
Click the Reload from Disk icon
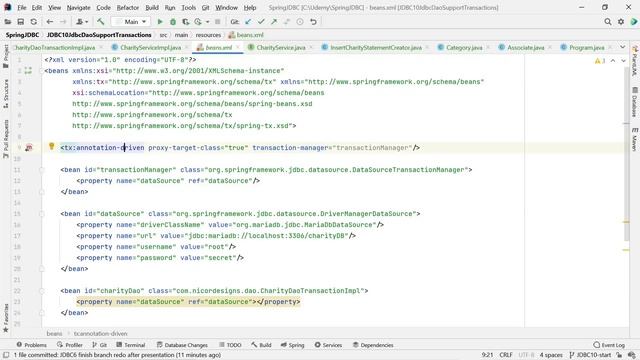[33, 22]
